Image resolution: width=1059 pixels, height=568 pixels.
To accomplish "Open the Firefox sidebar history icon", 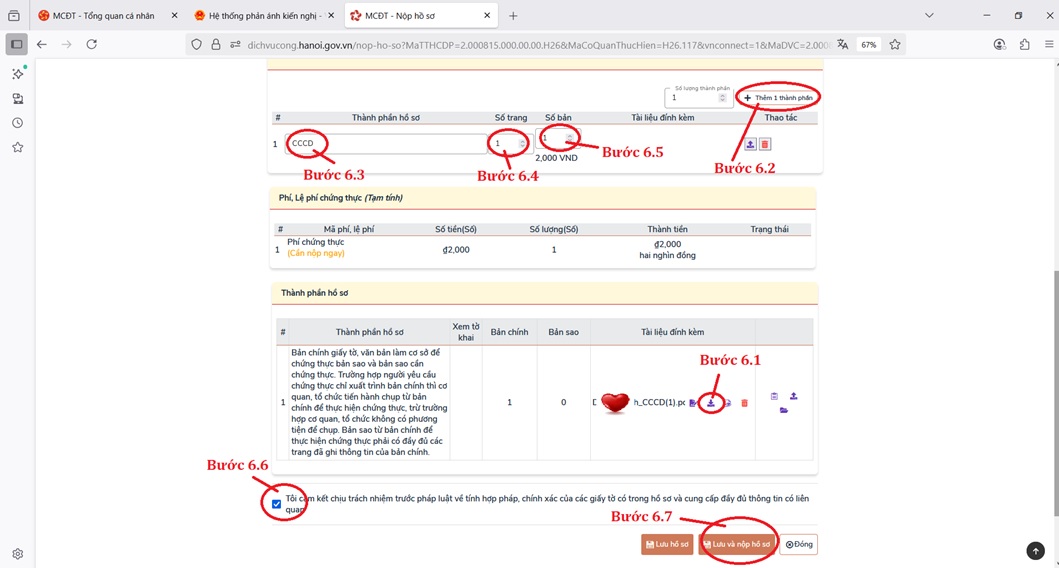I will coord(17,123).
